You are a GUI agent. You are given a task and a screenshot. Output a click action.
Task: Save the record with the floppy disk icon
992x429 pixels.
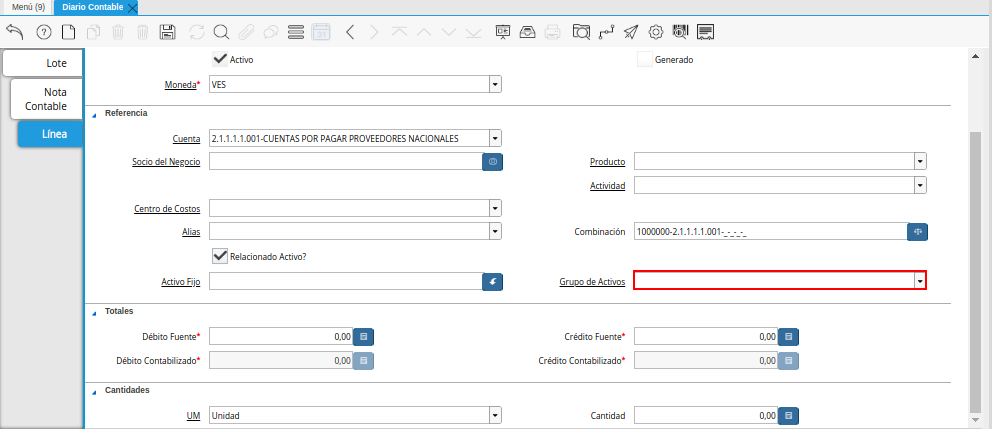click(x=168, y=32)
